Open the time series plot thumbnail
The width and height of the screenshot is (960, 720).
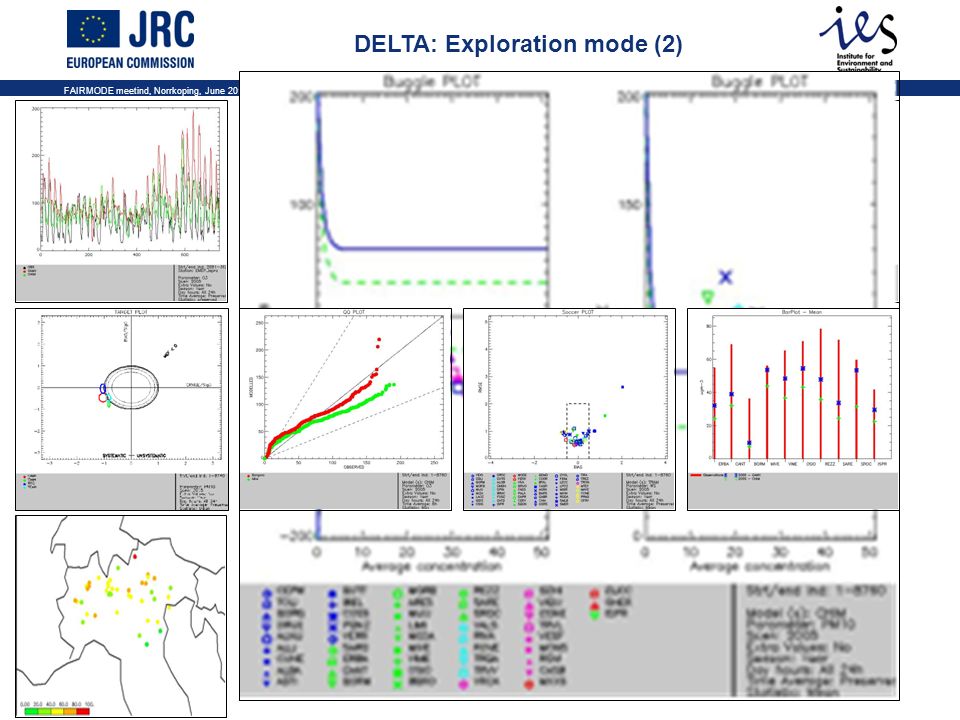(x=121, y=201)
